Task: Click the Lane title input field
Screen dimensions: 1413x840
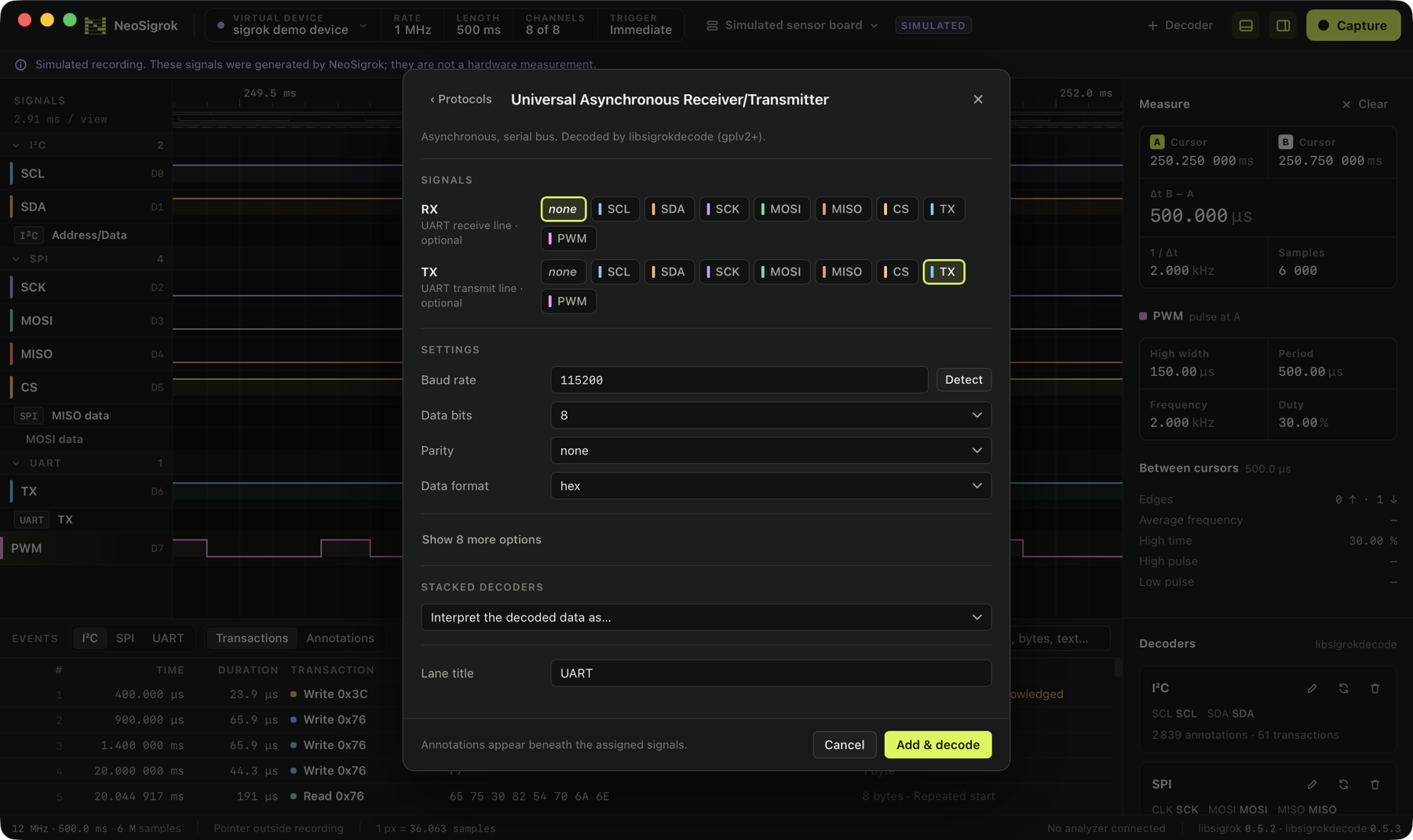Action: click(x=771, y=674)
